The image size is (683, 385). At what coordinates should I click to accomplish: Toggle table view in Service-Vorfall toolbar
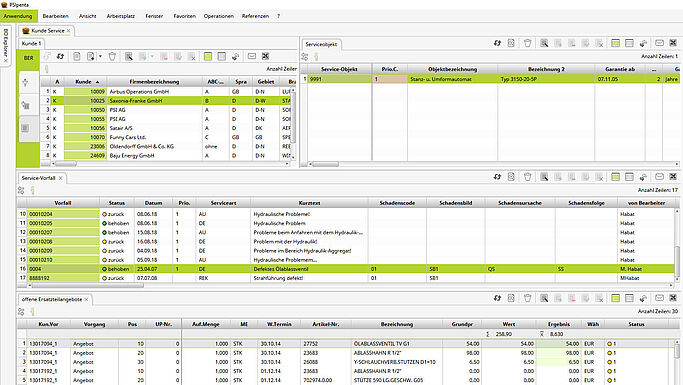pyautogui.click(x=615, y=177)
